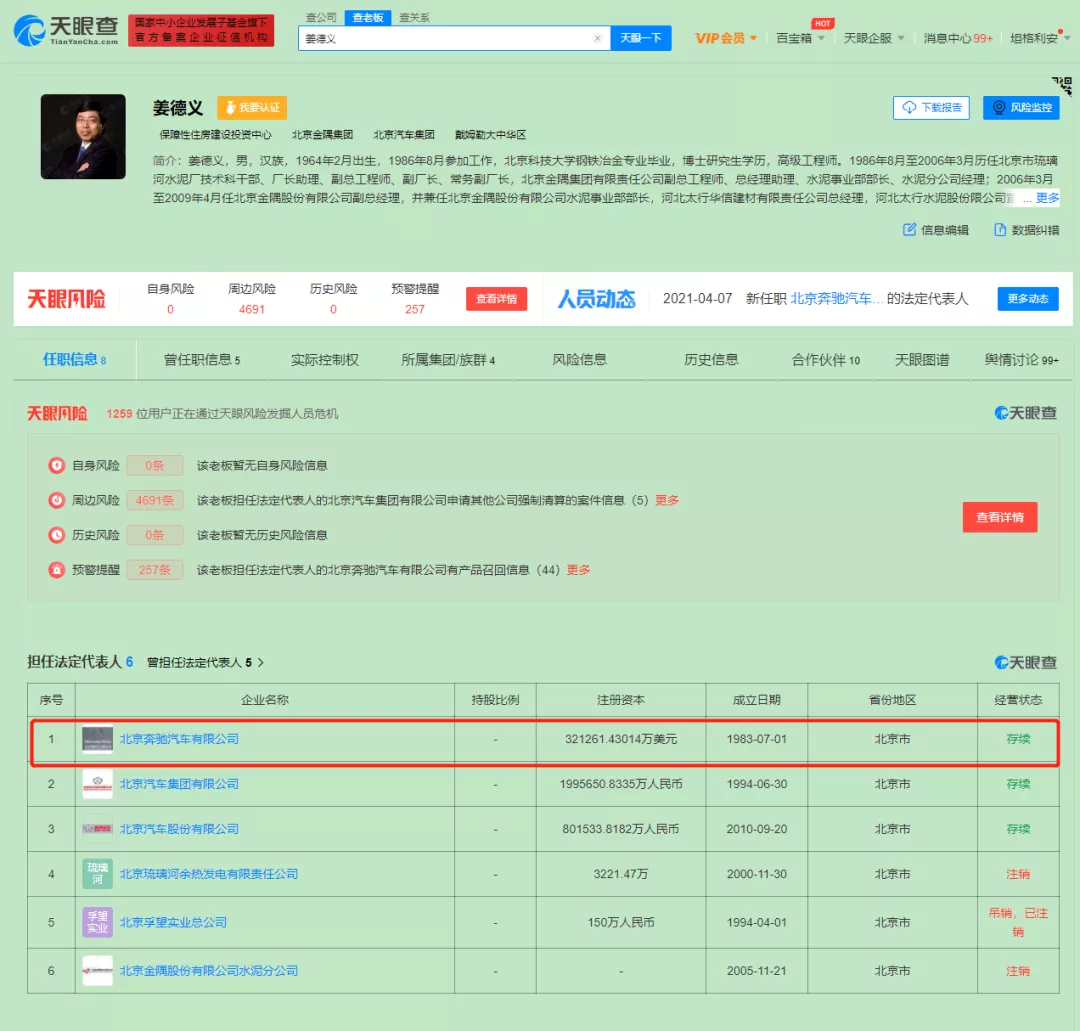Select the 查关系 search tab
The width and height of the screenshot is (1080, 1031).
[x=415, y=17]
